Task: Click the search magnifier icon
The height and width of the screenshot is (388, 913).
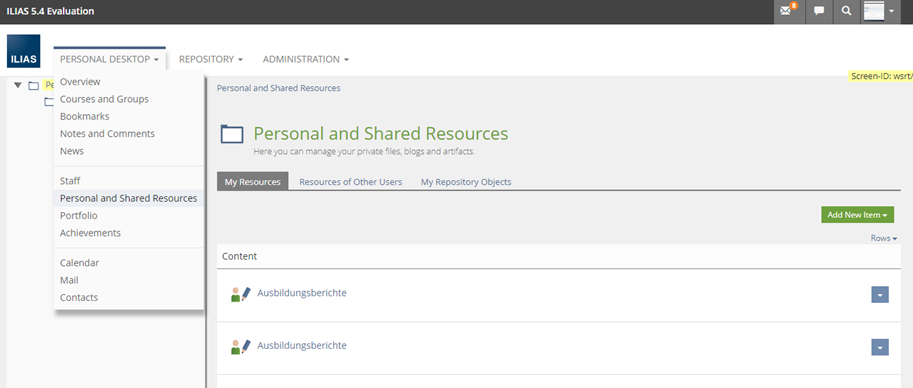Action: click(x=846, y=11)
